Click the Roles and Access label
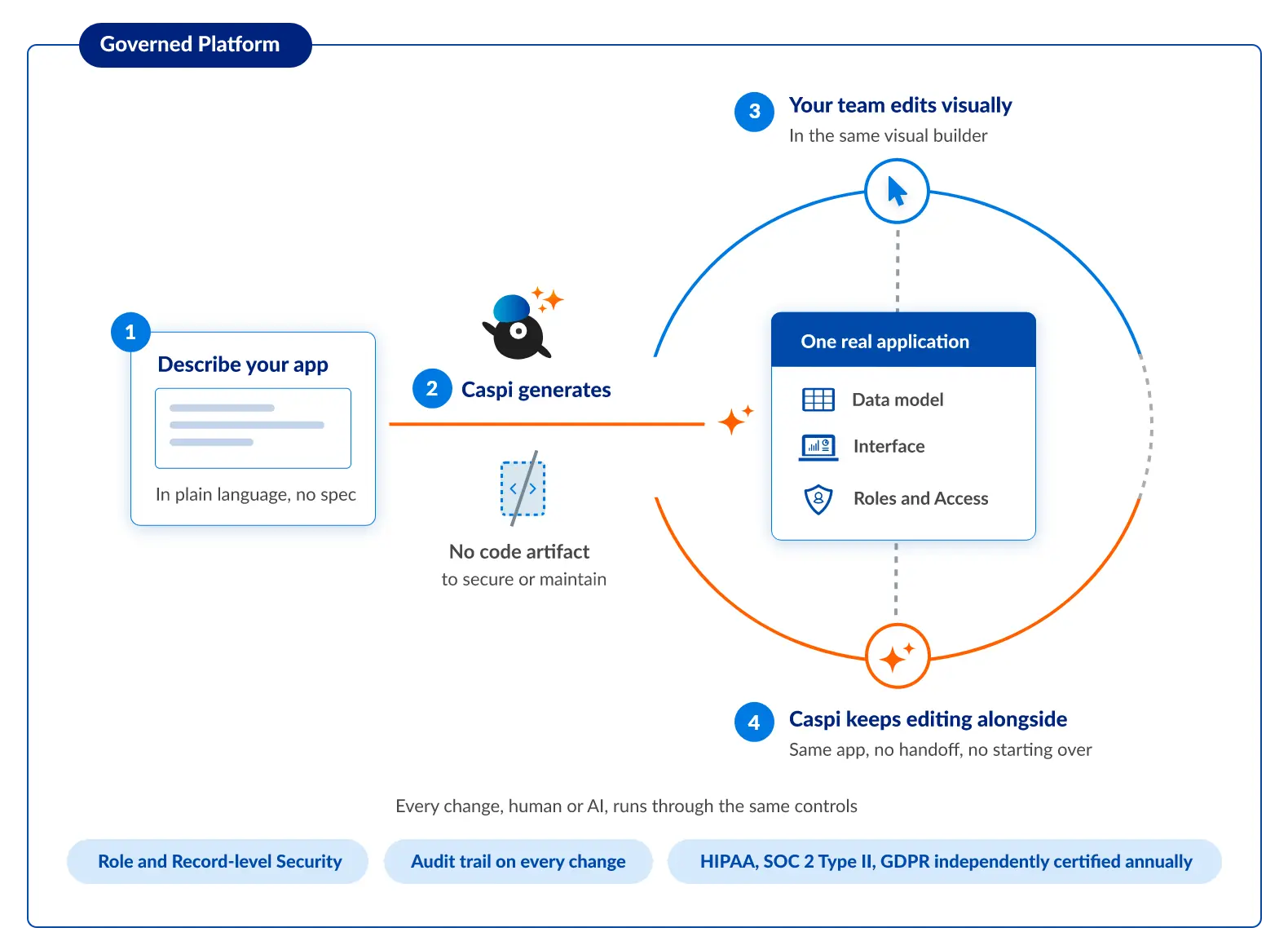Screen dimensions: 1288x950 (x=920, y=498)
